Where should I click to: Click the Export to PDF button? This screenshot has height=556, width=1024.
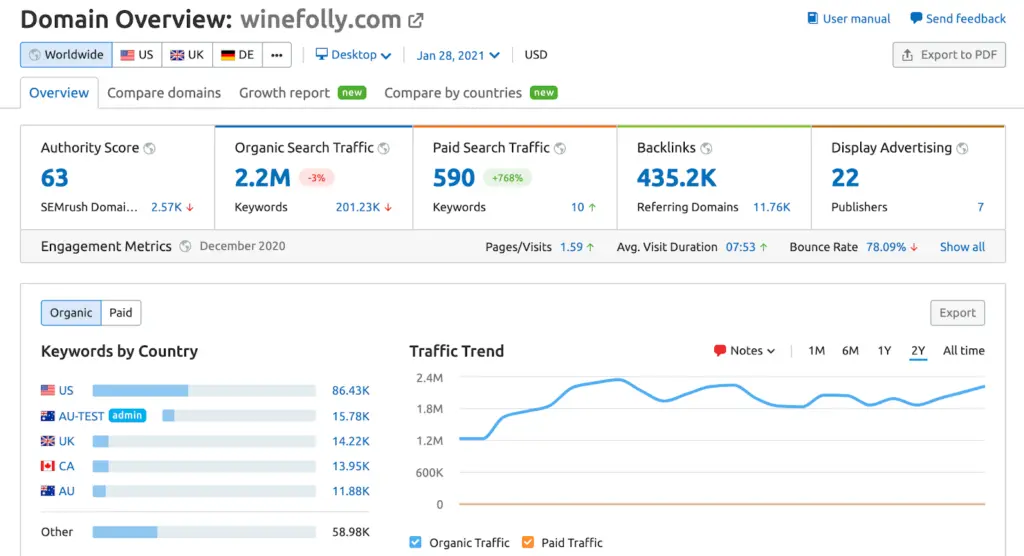[948, 55]
